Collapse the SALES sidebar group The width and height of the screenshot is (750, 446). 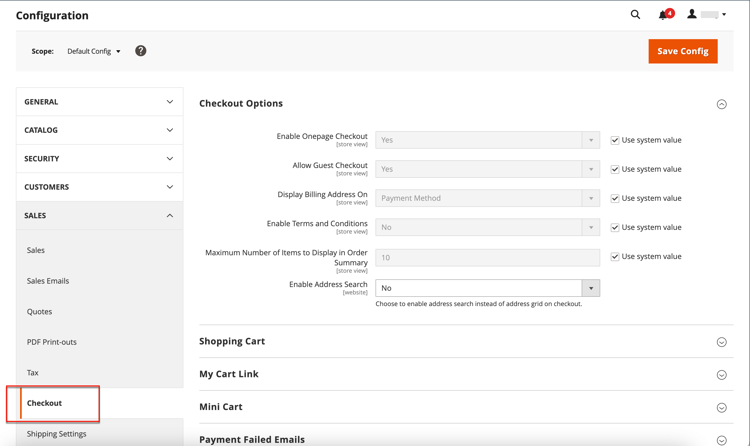99,215
